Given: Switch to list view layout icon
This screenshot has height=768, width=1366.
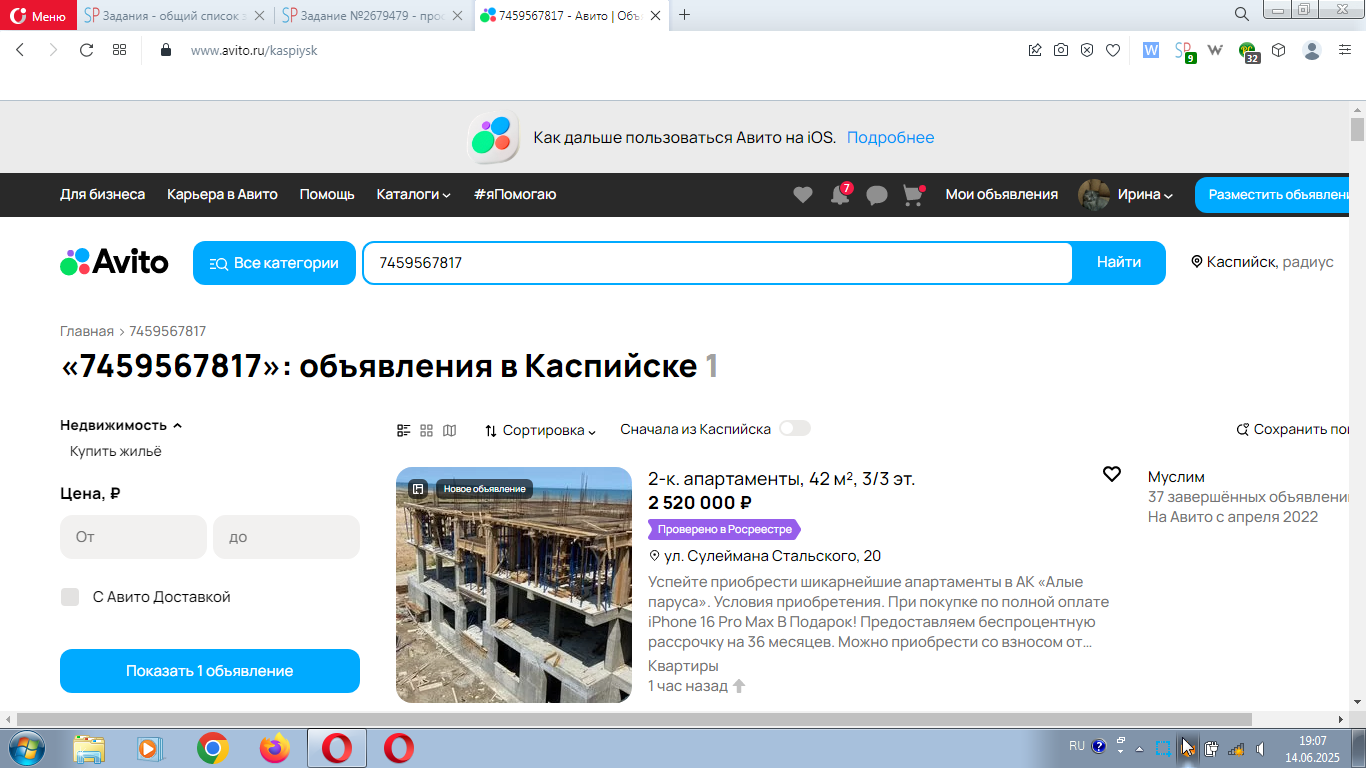Looking at the screenshot, I should tap(404, 430).
